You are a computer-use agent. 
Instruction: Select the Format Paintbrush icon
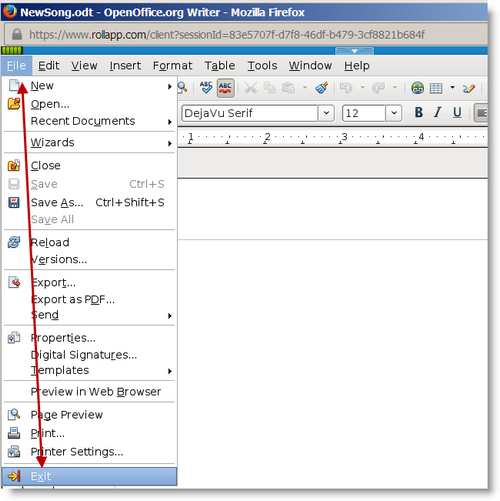[x=322, y=88]
